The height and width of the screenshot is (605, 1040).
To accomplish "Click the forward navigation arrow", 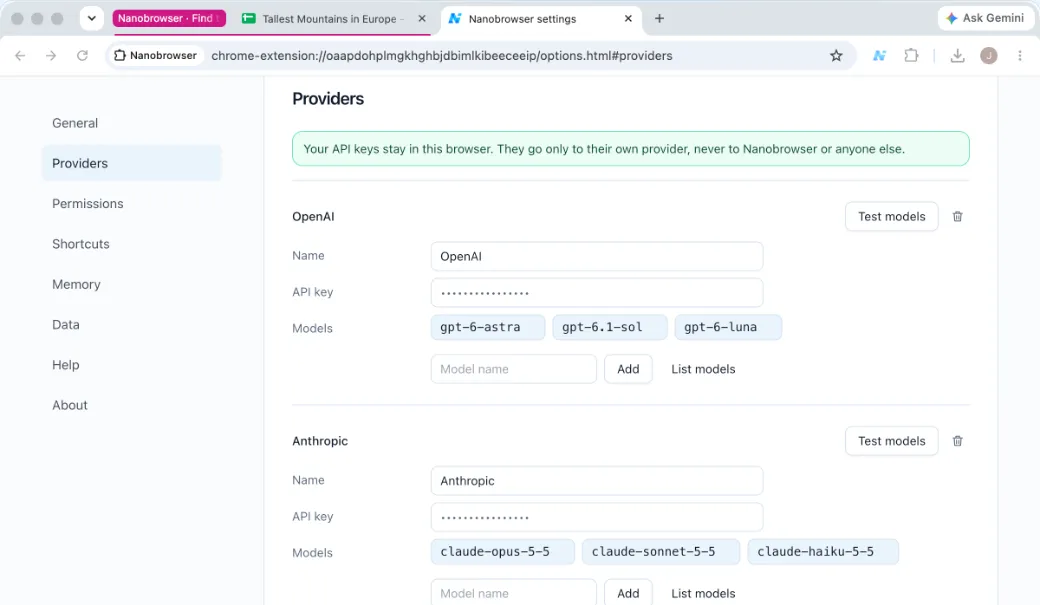I will pyautogui.click(x=51, y=56).
